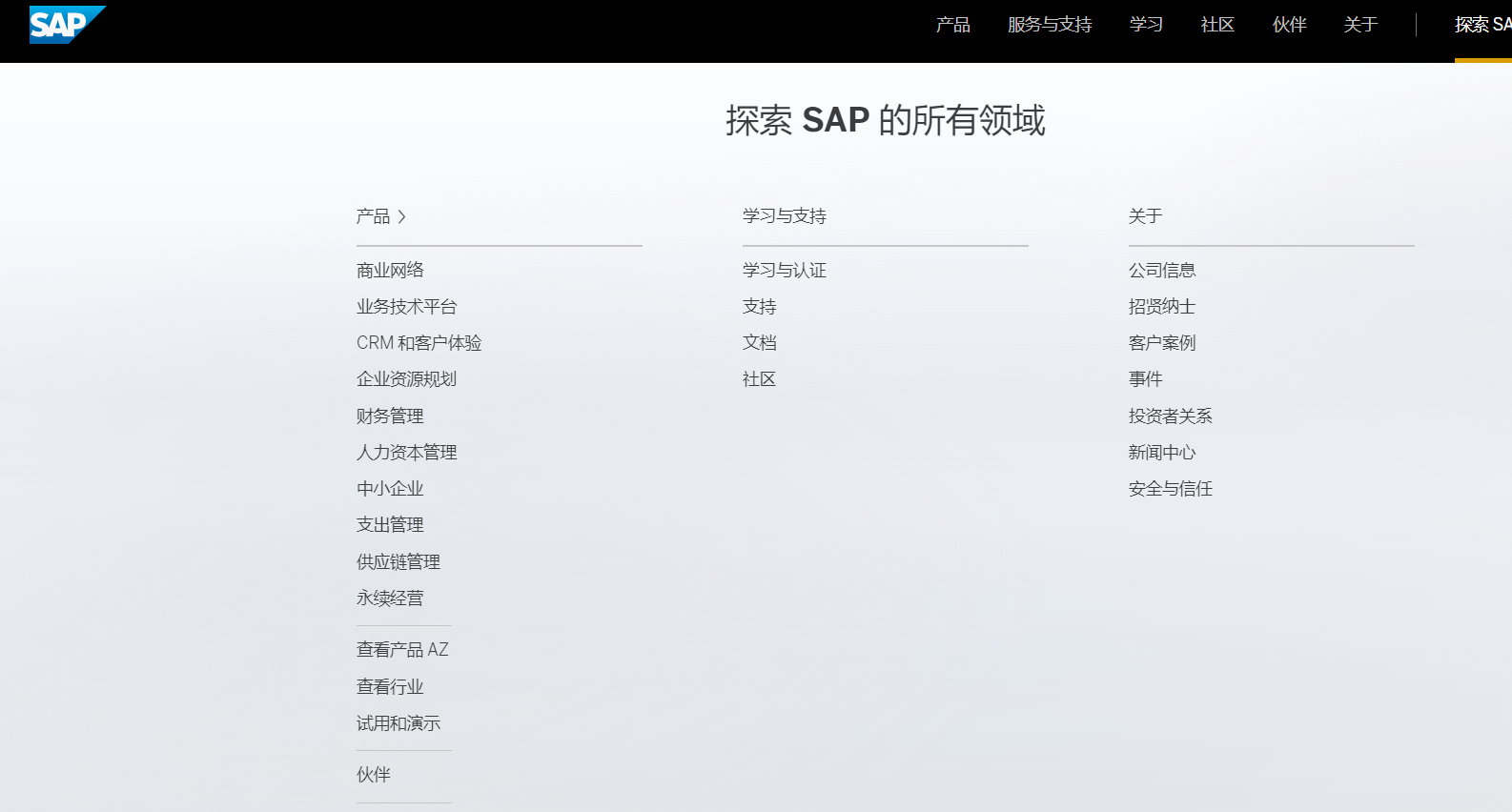Open the 支出管理 link

(x=390, y=525)
